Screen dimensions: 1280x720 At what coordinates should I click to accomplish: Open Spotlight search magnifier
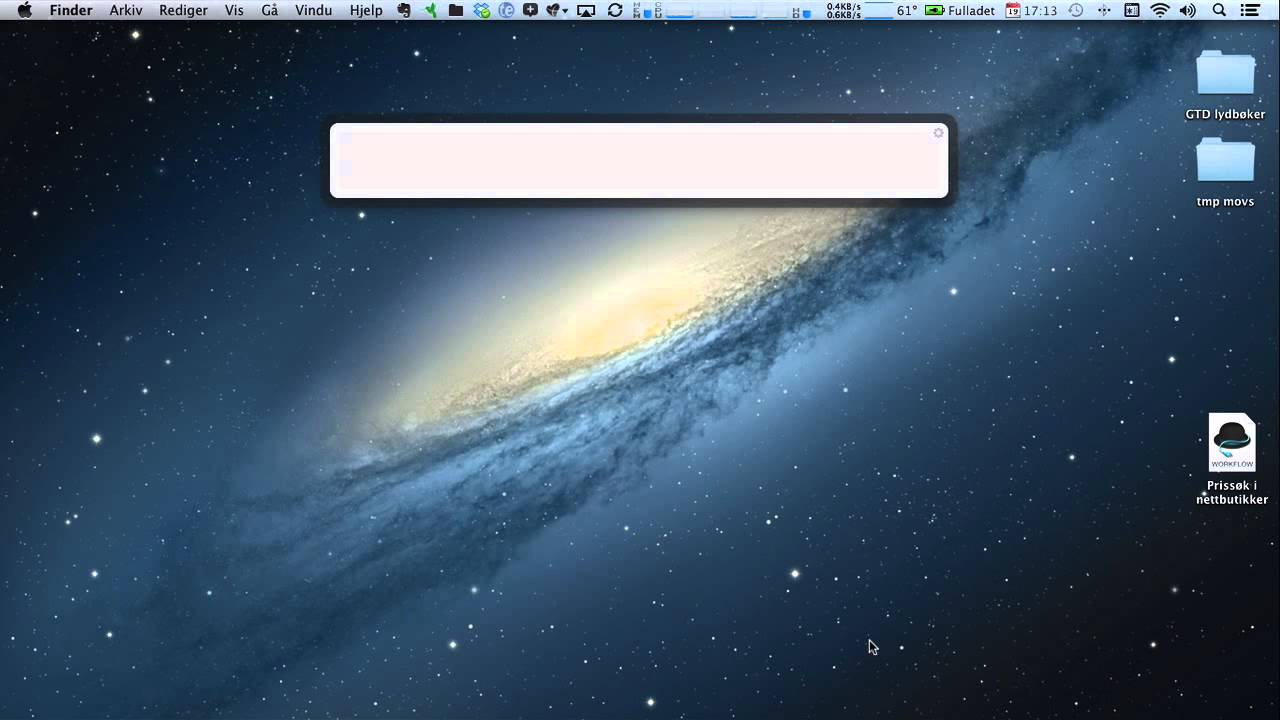coord(1219,10)
